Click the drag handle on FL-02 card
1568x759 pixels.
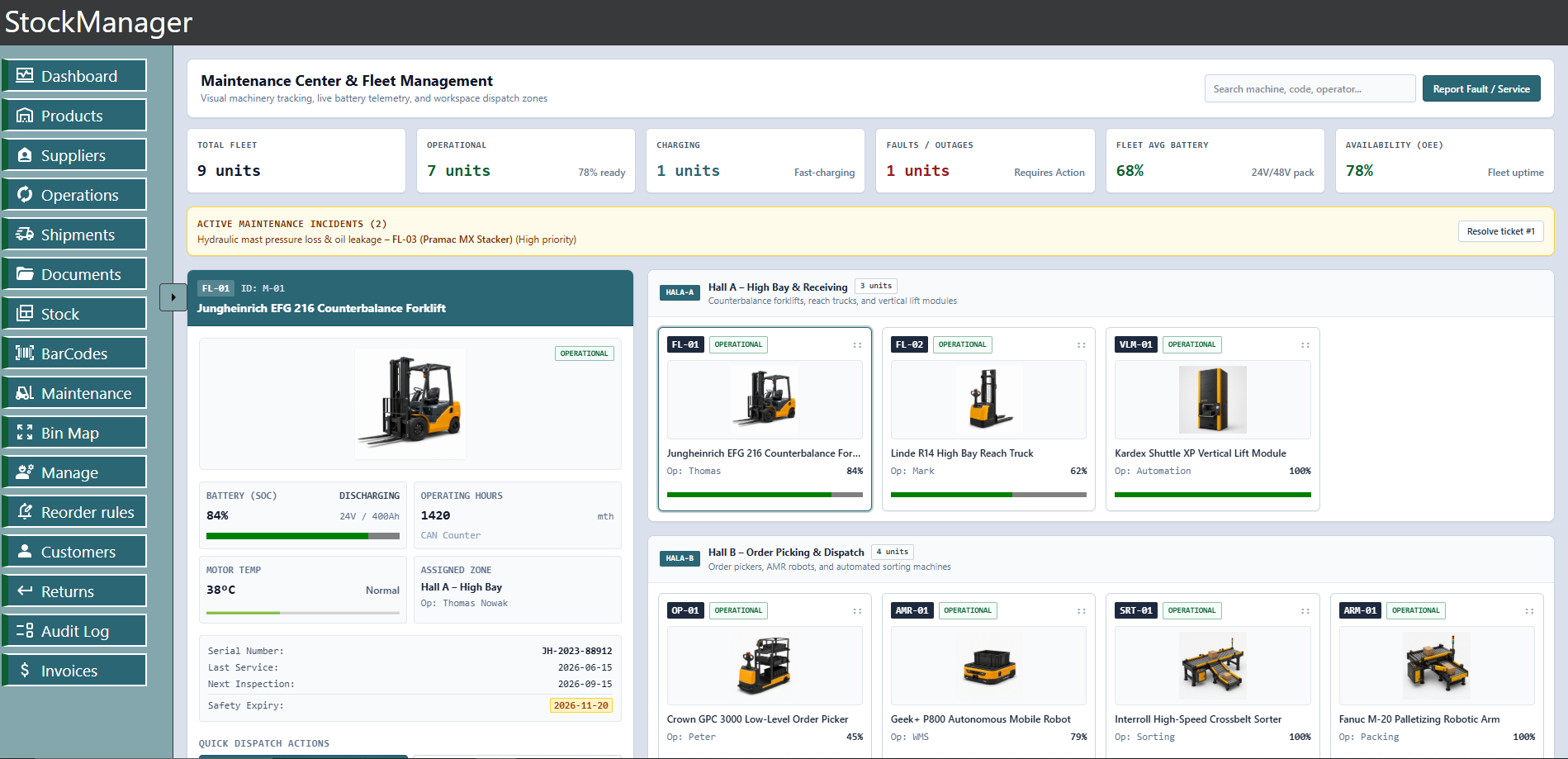(x=1081, y=345)
